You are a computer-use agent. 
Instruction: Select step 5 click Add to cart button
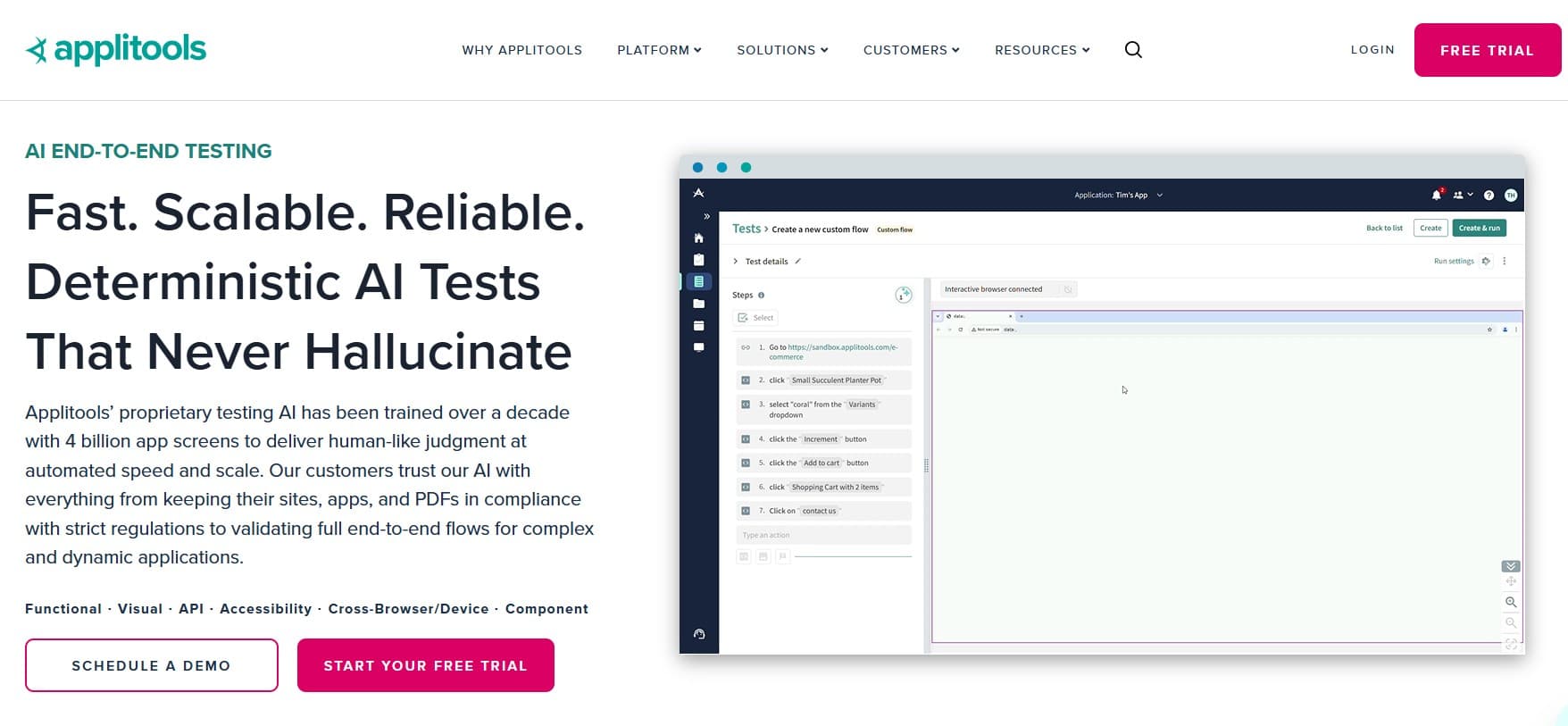click(823, 463)
